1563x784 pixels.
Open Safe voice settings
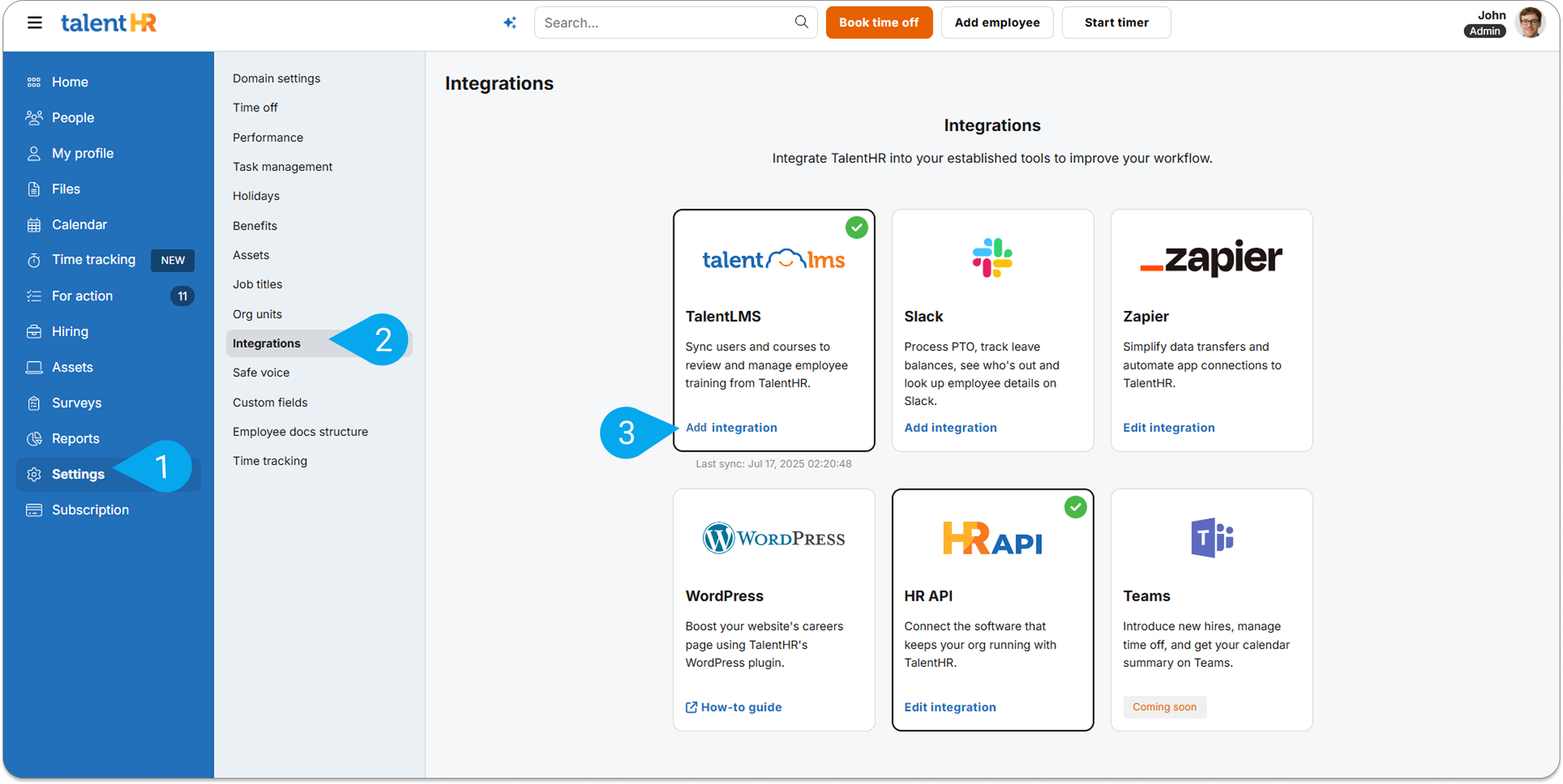coord(261,372)
